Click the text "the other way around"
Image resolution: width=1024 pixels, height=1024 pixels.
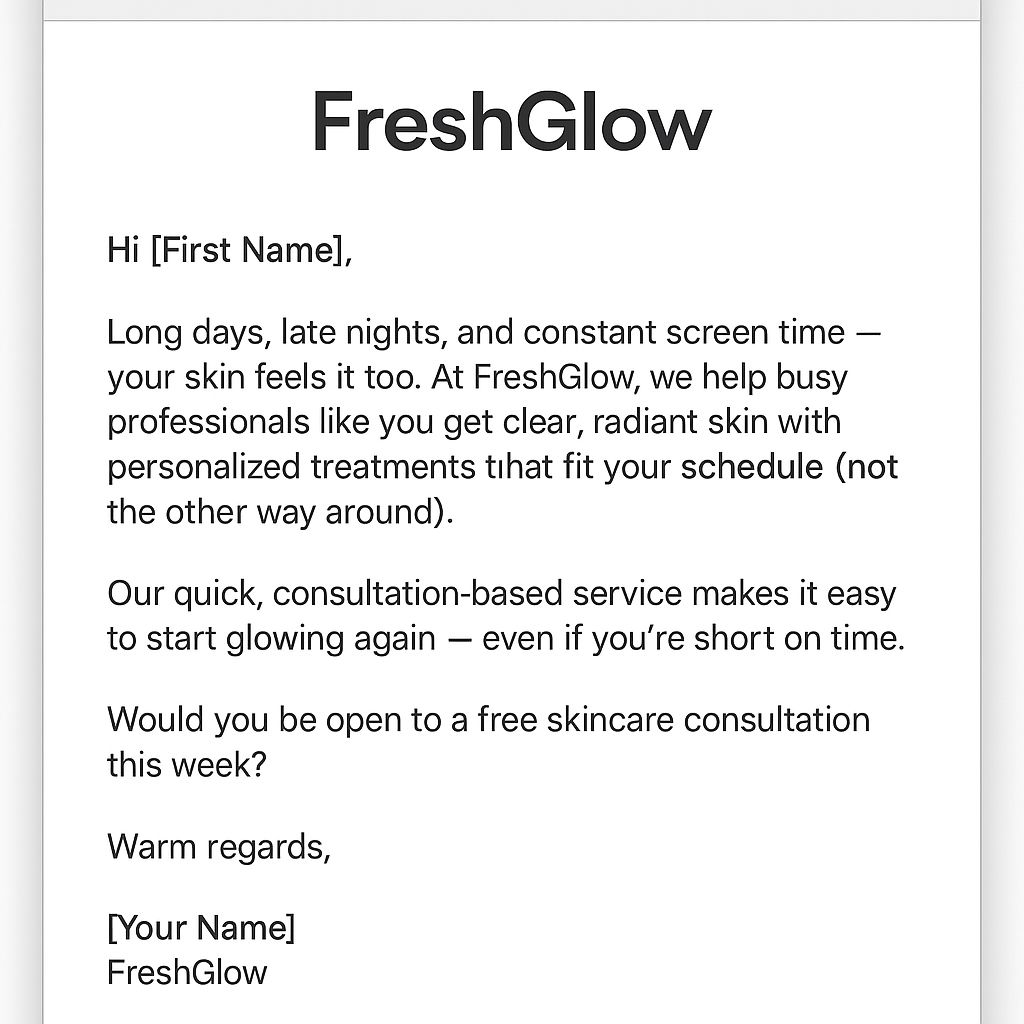coord(272,510)
